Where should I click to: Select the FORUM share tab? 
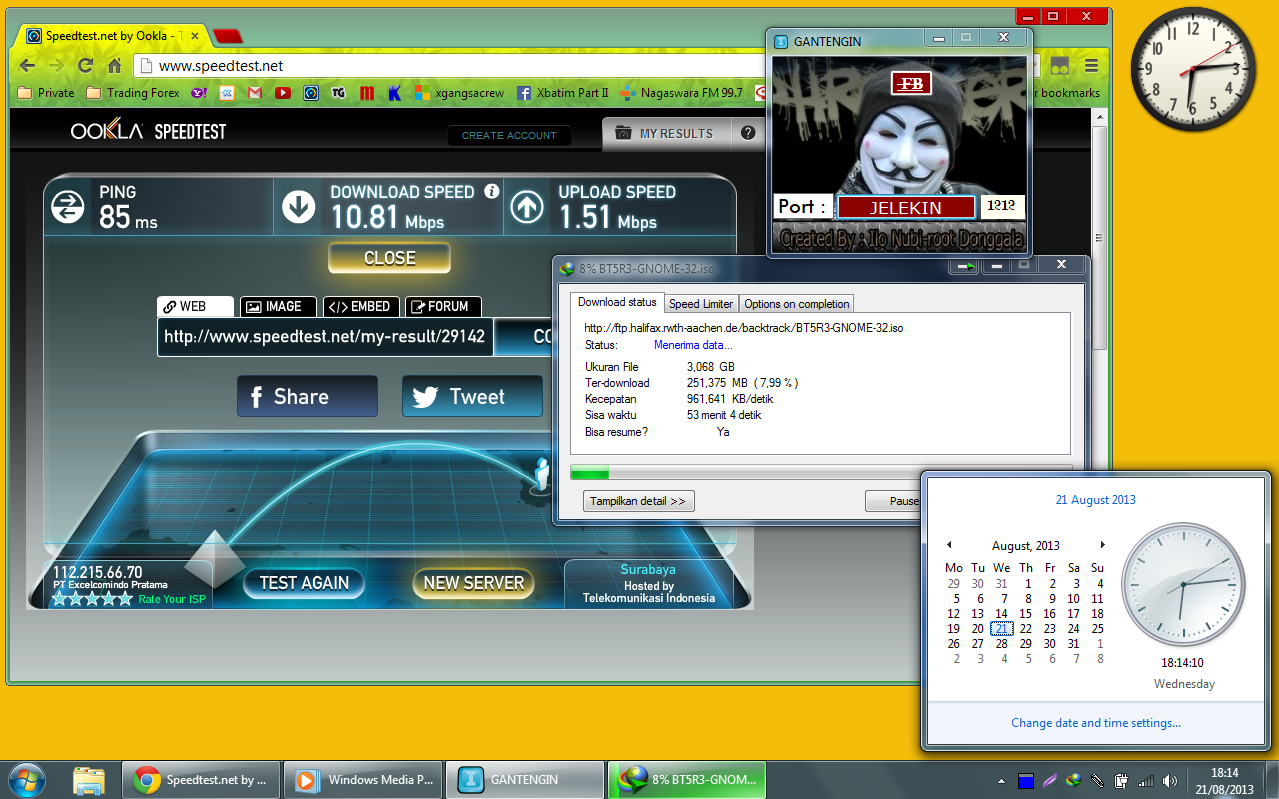pos(443,307)
